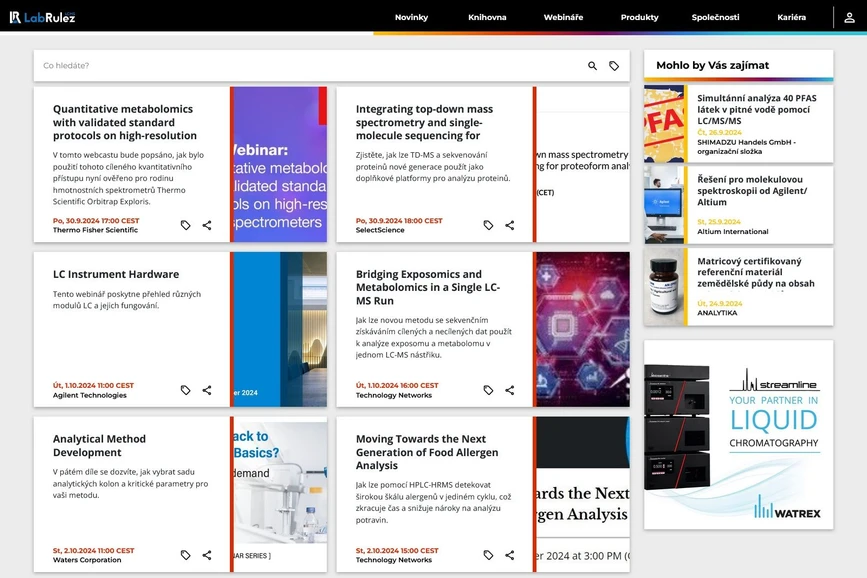The height and width of the screenshot is (578, 867).
Task: Open the Kariéra menu
Action: click(x=792, y=17)
